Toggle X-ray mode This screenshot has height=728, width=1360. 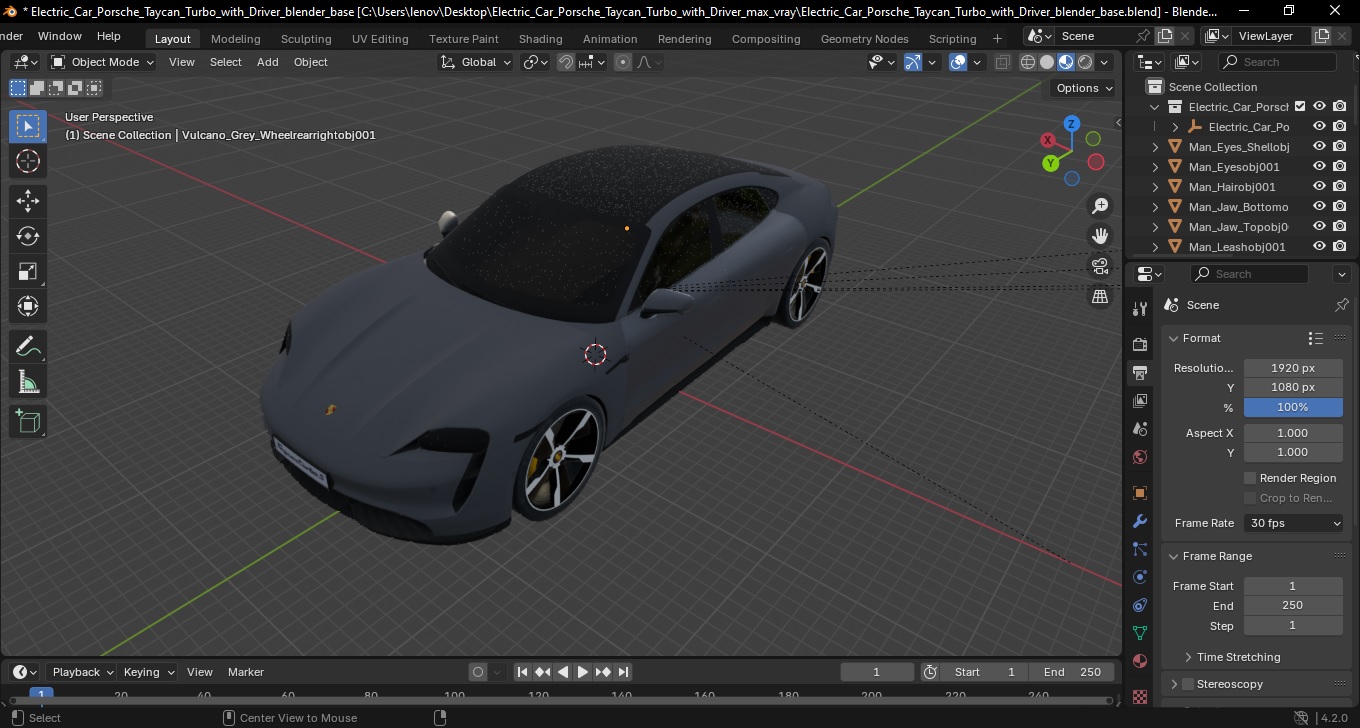click(x=1003, y=62)
